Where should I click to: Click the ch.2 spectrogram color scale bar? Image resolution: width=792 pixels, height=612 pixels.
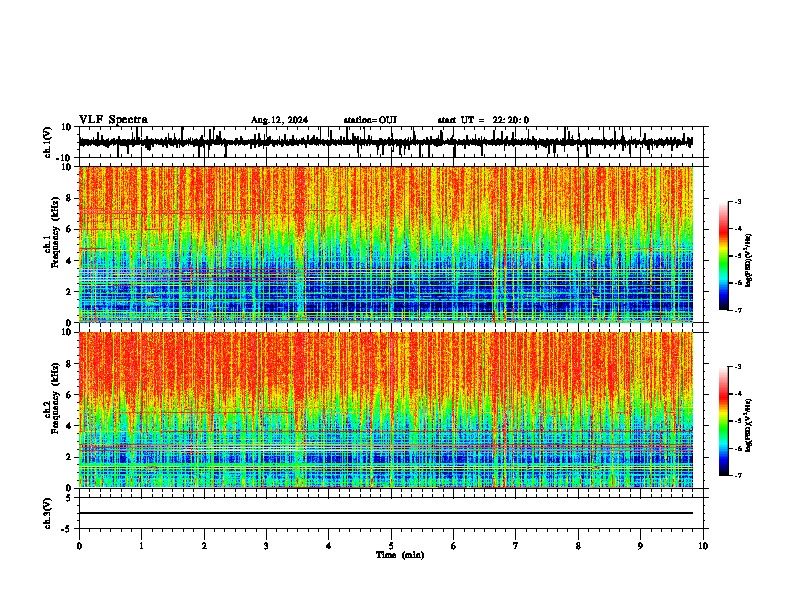[723, 421]
